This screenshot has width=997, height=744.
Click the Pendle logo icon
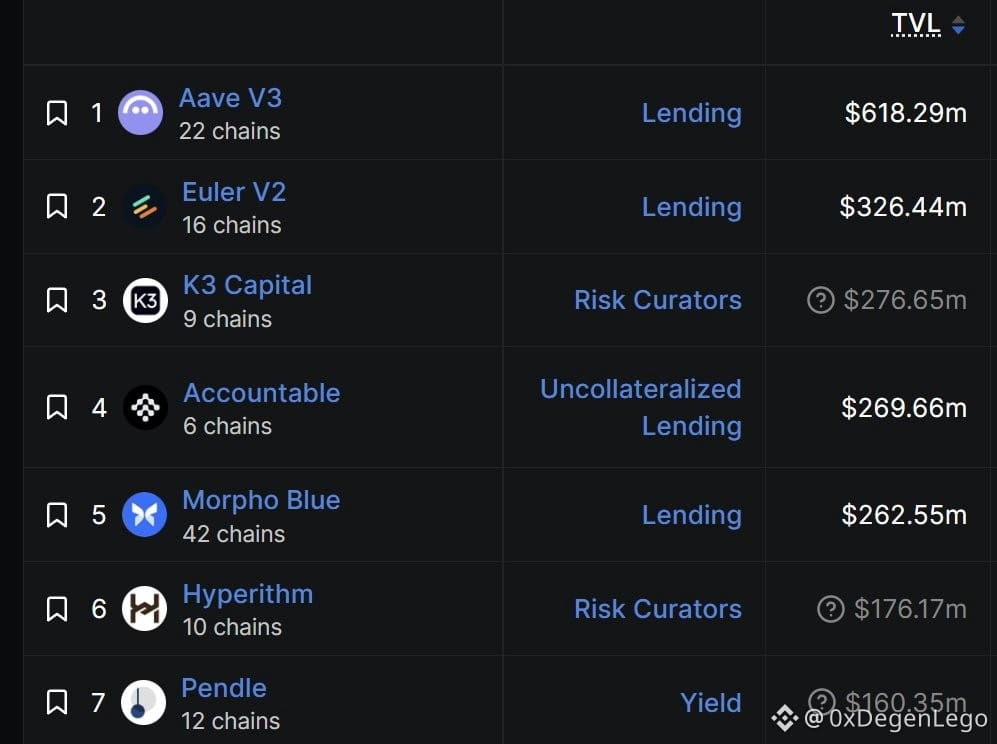144,703
